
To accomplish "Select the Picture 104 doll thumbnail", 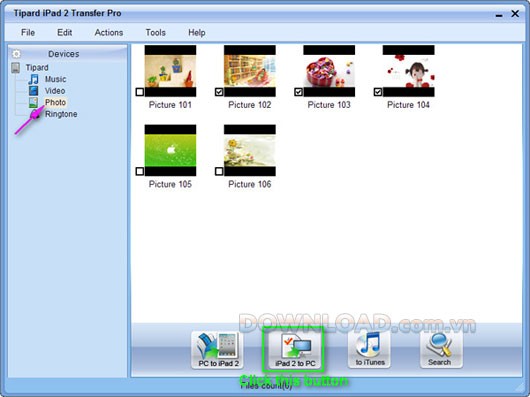I will [409, 71].
